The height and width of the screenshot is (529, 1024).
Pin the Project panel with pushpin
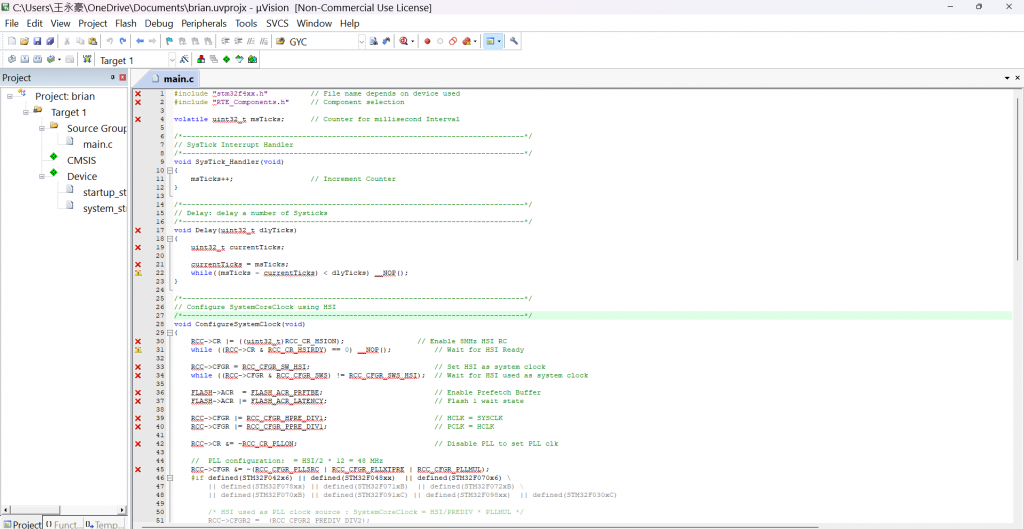pyautogui.click(x=112, y=77)
